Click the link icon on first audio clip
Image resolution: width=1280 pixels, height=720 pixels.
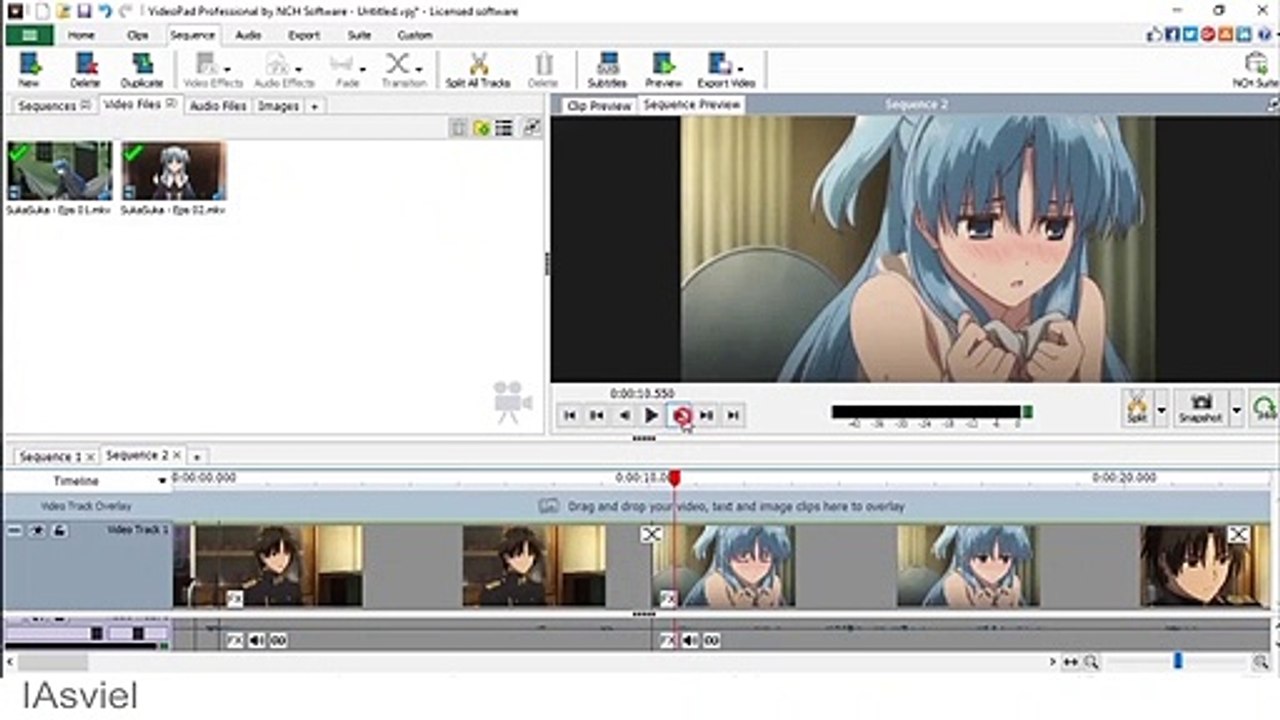(278, 640)
